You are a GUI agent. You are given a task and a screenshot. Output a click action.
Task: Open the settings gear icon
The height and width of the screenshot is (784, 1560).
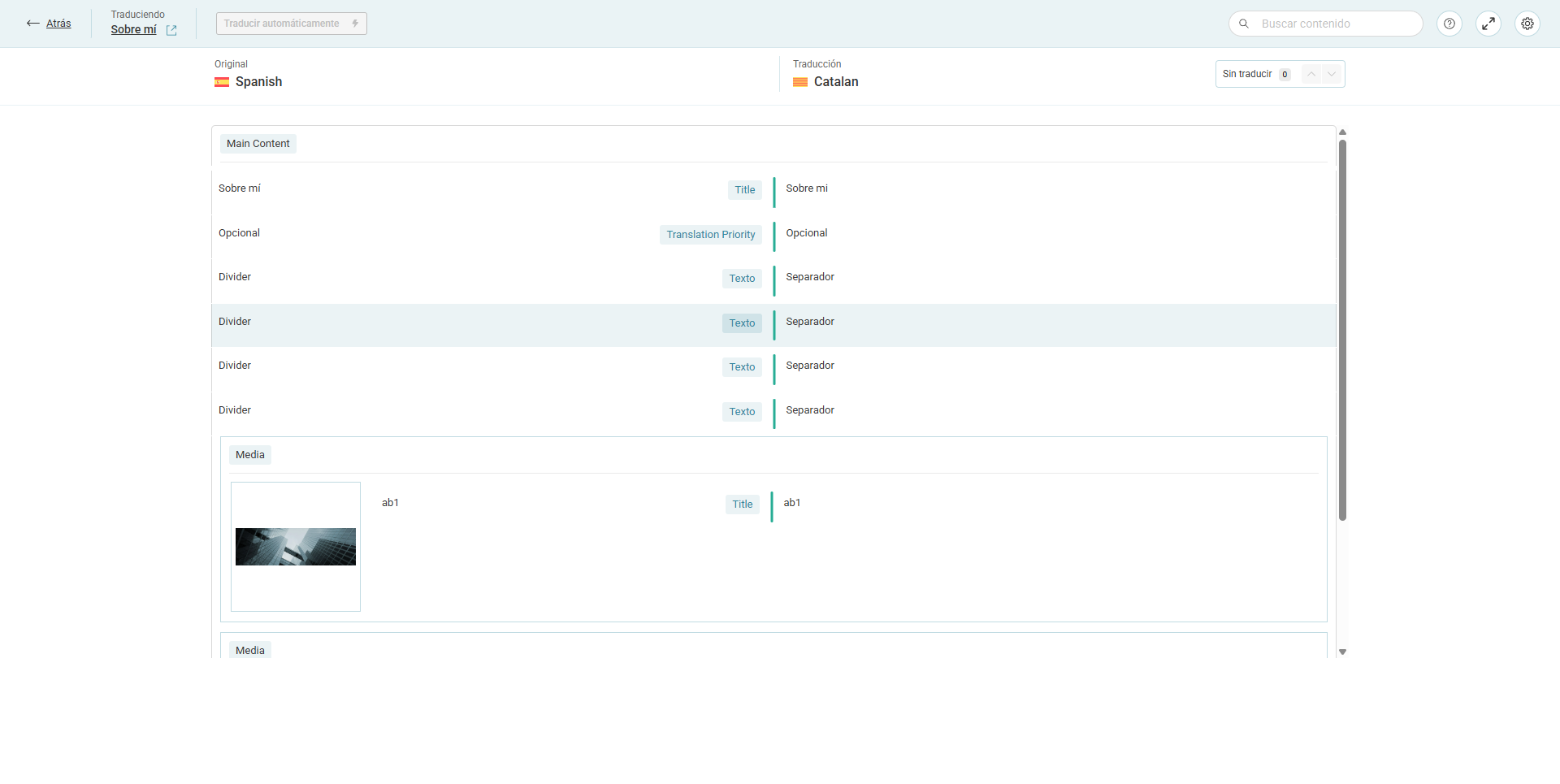[x=1527, y=24]
